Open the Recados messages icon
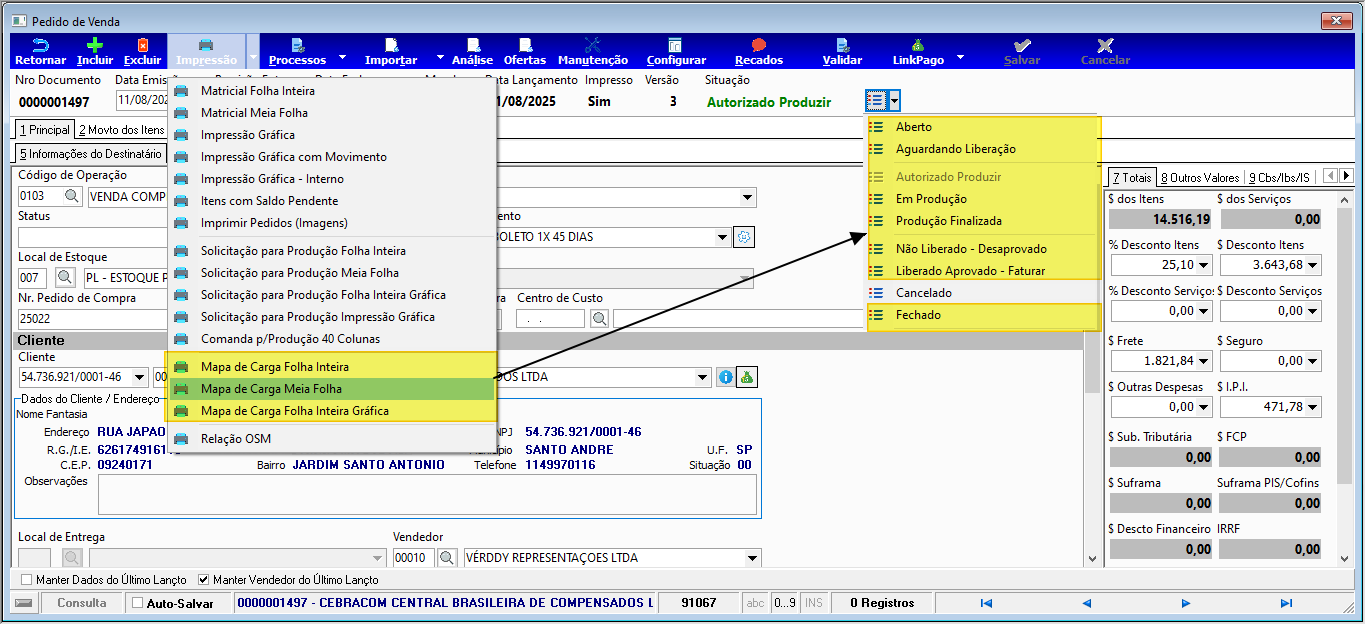The image size is (1366, 625). point(758,45)
